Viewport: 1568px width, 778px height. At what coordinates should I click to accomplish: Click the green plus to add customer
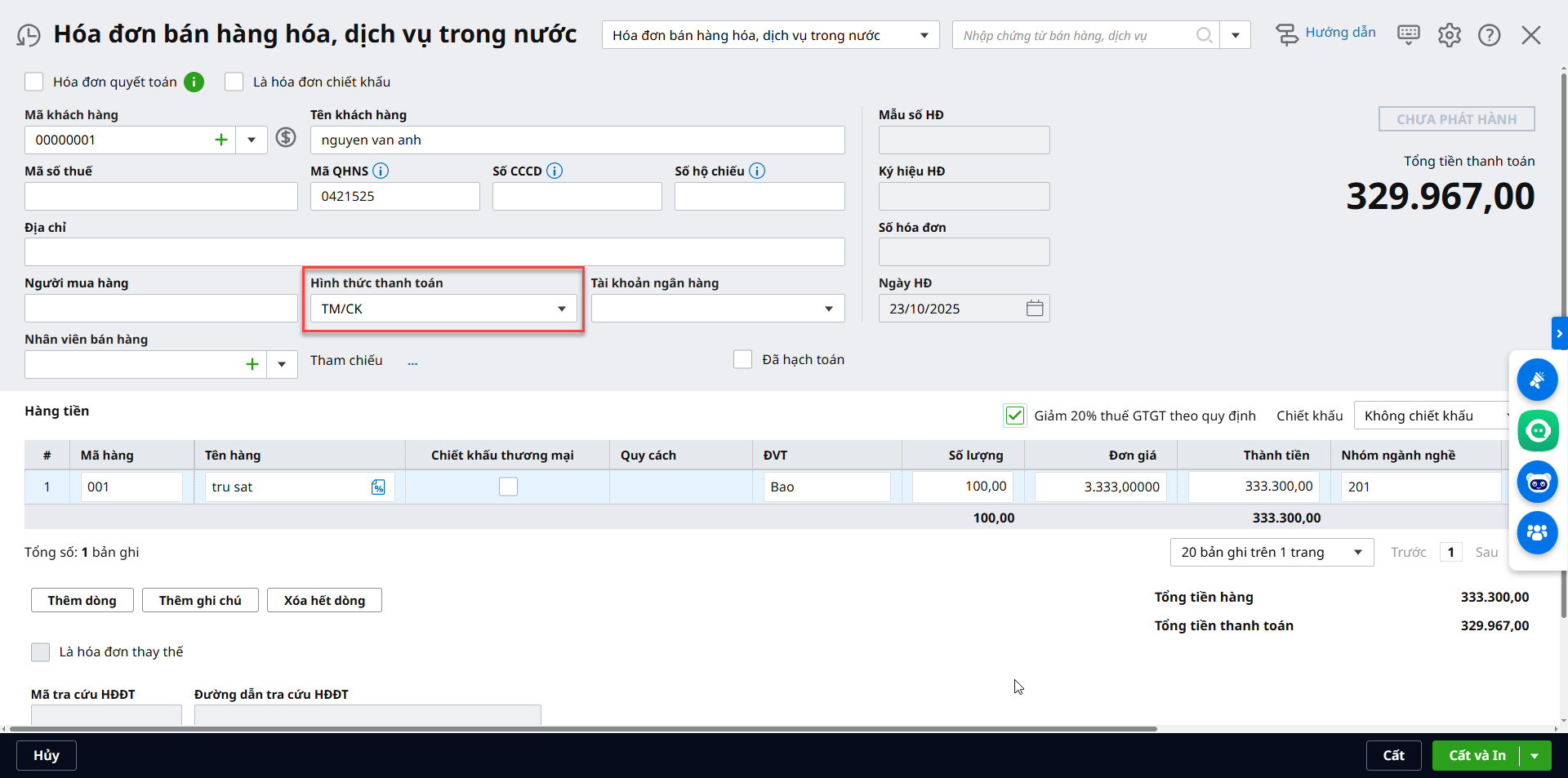[220, 140]
